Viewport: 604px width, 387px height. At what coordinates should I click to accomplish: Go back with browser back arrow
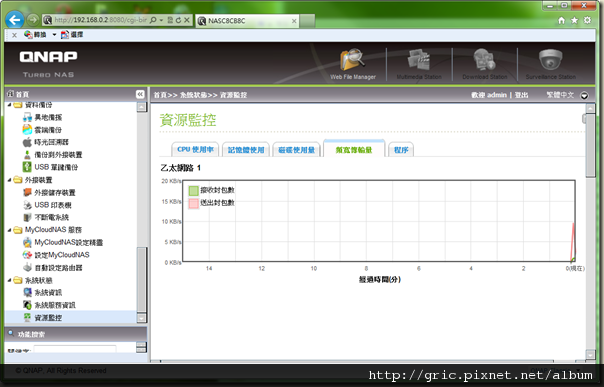[x=15, y=20]
